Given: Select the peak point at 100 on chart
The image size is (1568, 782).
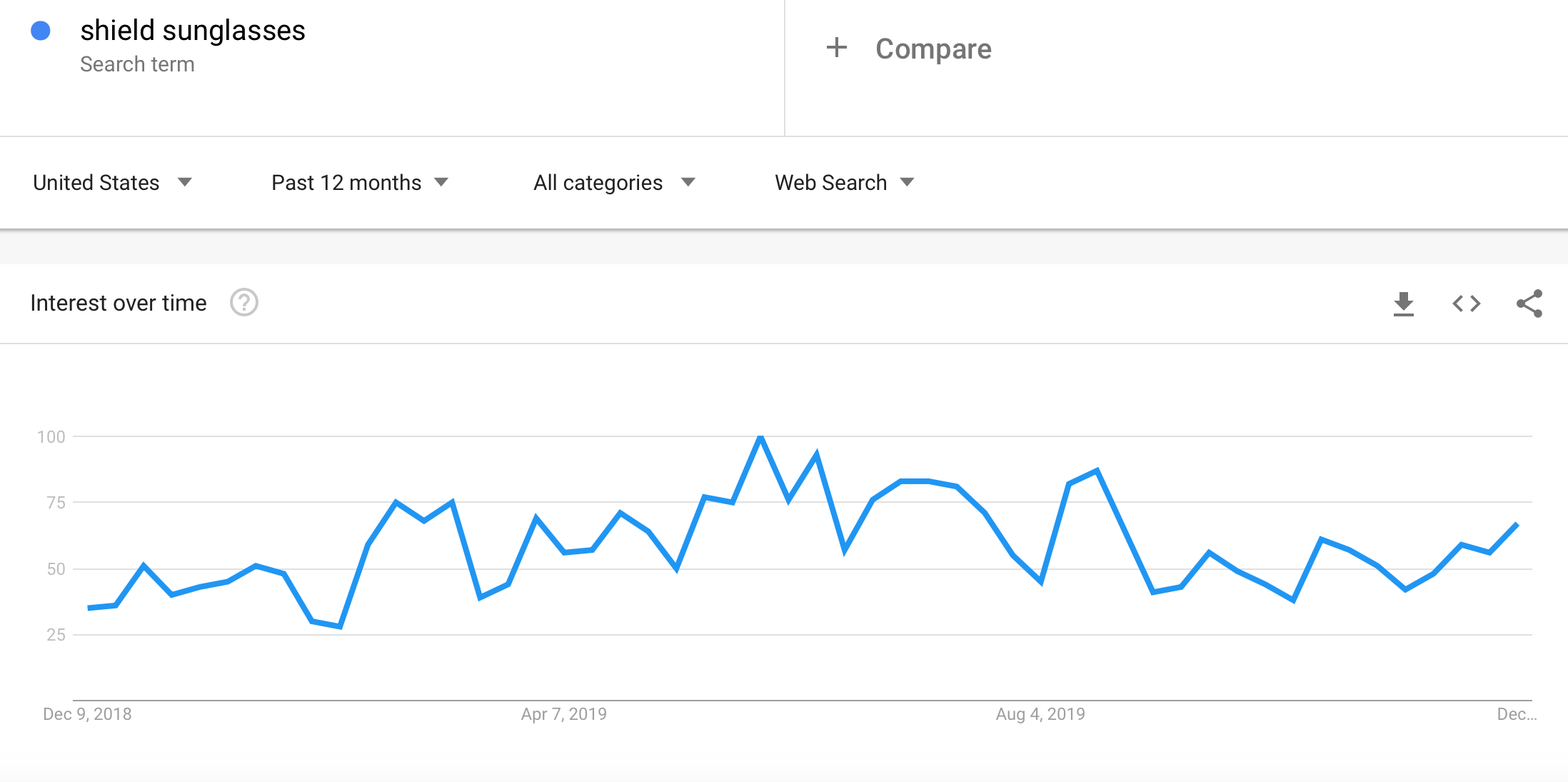Looking at the screenshot, I should 760,436.
